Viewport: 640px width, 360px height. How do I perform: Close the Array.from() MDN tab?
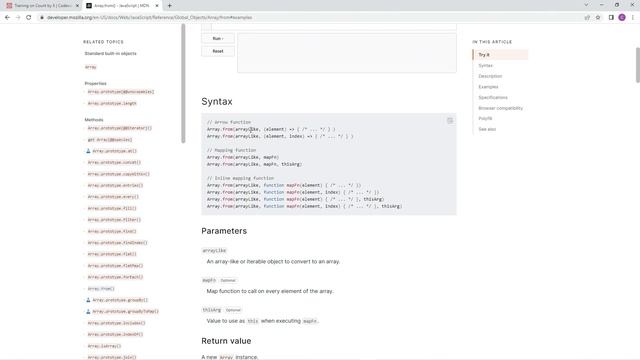pyautogui.click(x=157, y=6)
